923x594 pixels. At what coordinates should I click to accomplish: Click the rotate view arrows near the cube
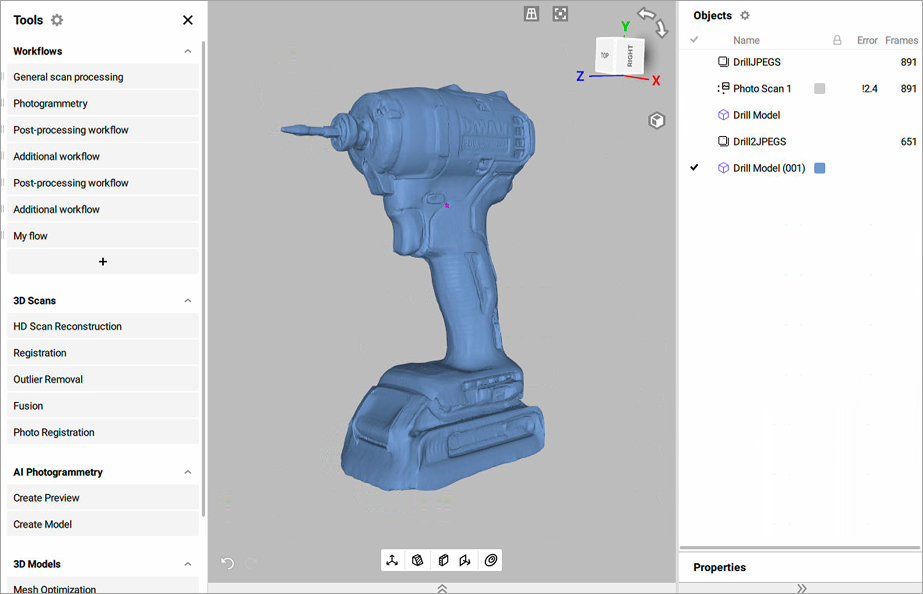point(652,22)
